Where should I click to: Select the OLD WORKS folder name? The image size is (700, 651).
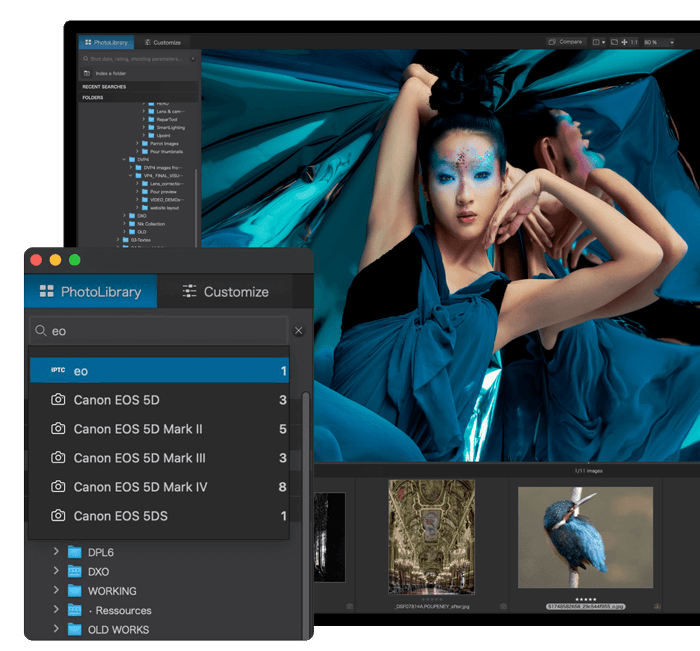118,630
